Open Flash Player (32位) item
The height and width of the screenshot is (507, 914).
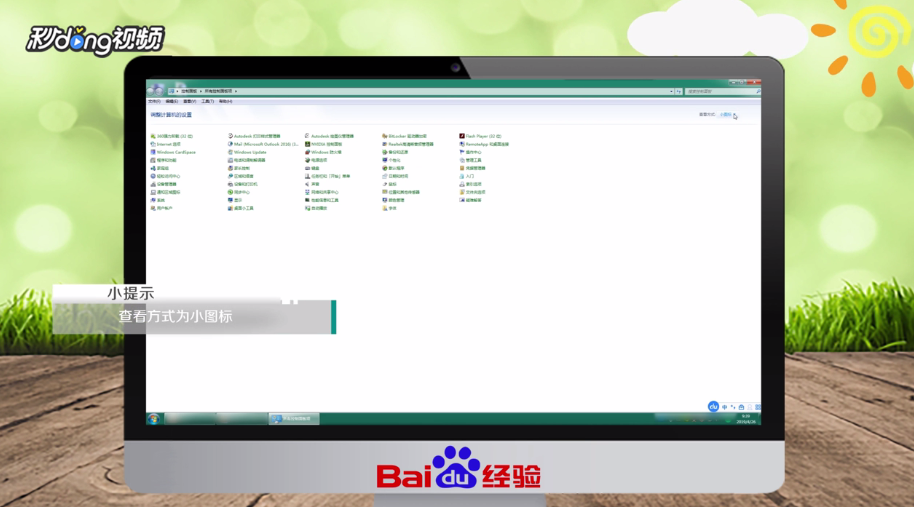pyautogui.click(x=480, y=136)
